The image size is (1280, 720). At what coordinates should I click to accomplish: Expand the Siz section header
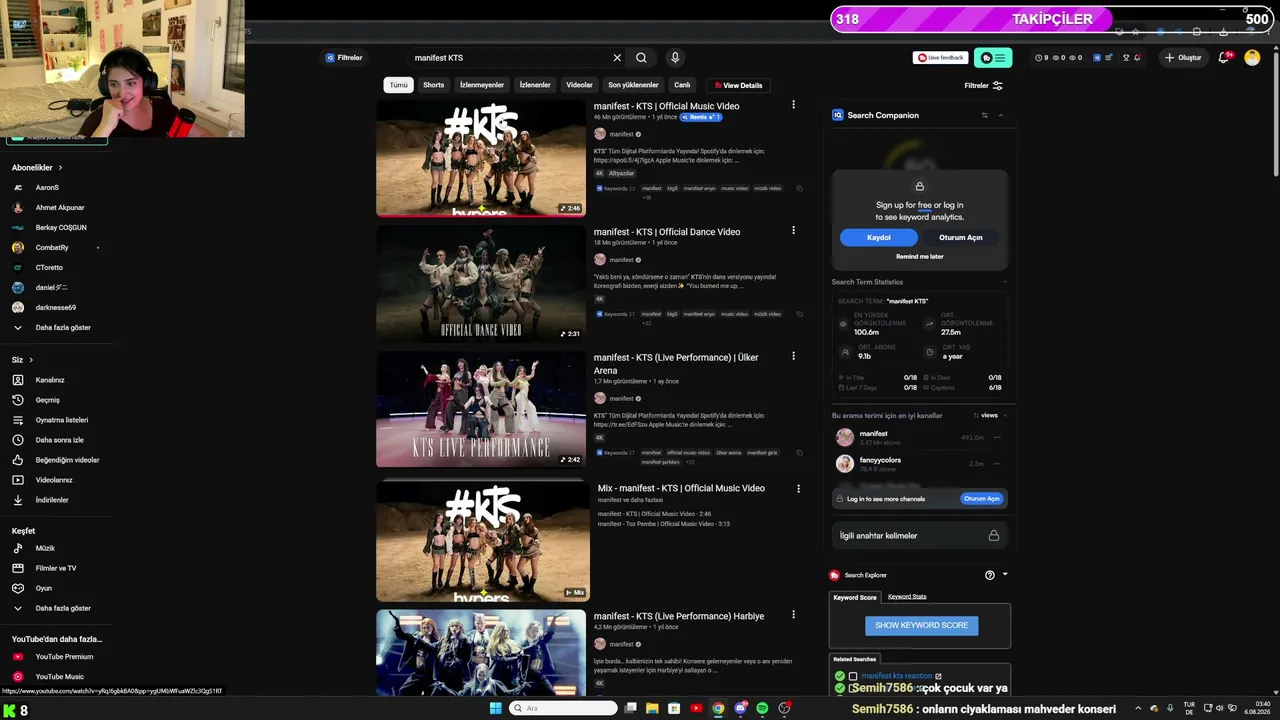click(22, 360)
